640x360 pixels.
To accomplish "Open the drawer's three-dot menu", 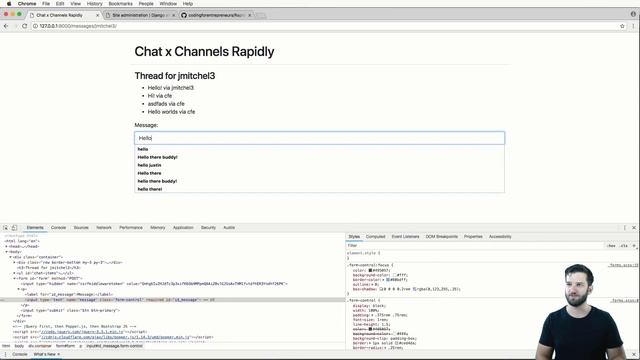I will point(5,354).
